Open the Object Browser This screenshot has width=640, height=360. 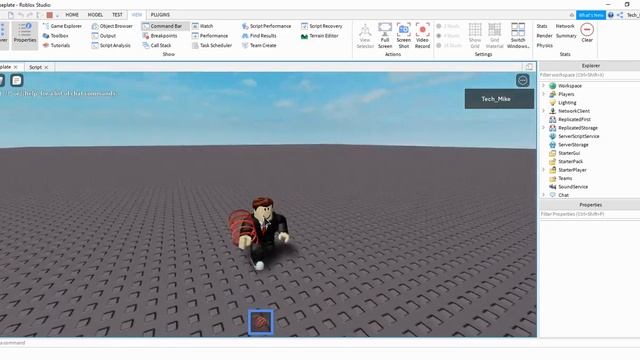click(x=112, y=26)
